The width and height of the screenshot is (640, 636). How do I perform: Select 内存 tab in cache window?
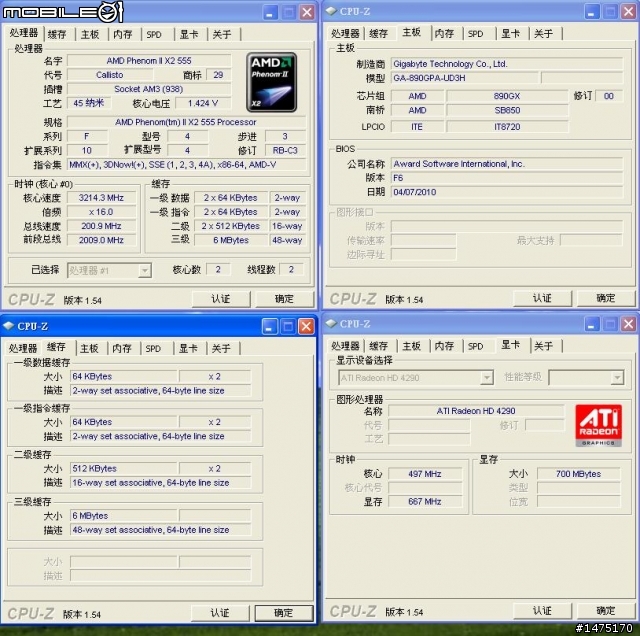pyautogui.click(x=122, y=348)
